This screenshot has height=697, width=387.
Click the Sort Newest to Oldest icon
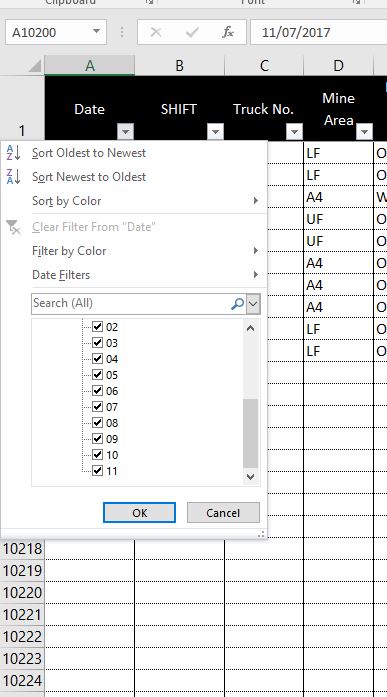(x=13, y=177)
